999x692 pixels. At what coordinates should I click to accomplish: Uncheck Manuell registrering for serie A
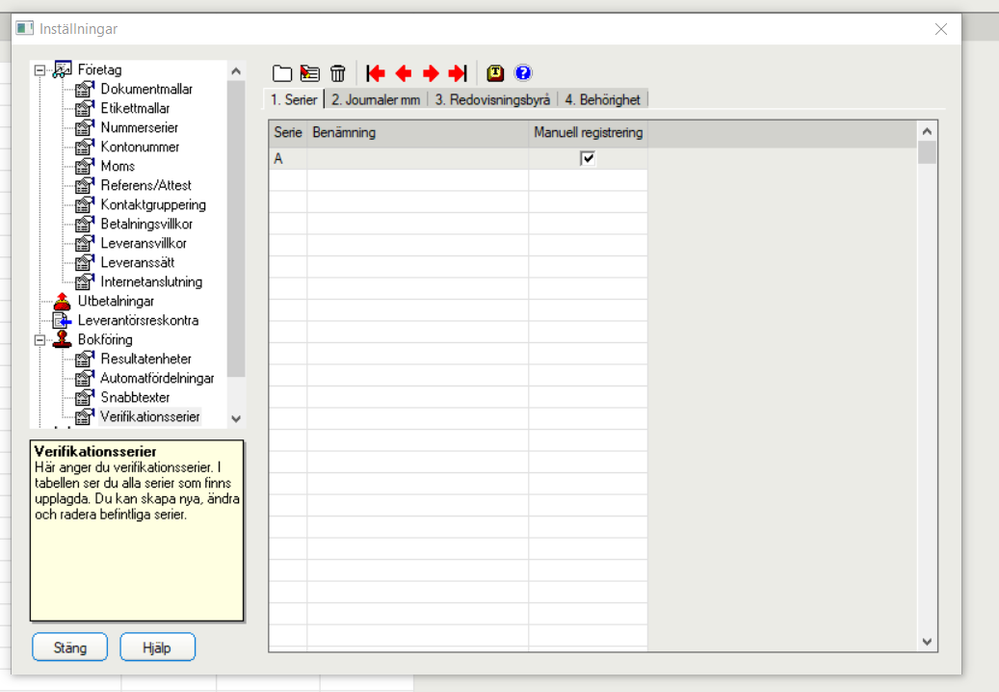pos(587,158)
